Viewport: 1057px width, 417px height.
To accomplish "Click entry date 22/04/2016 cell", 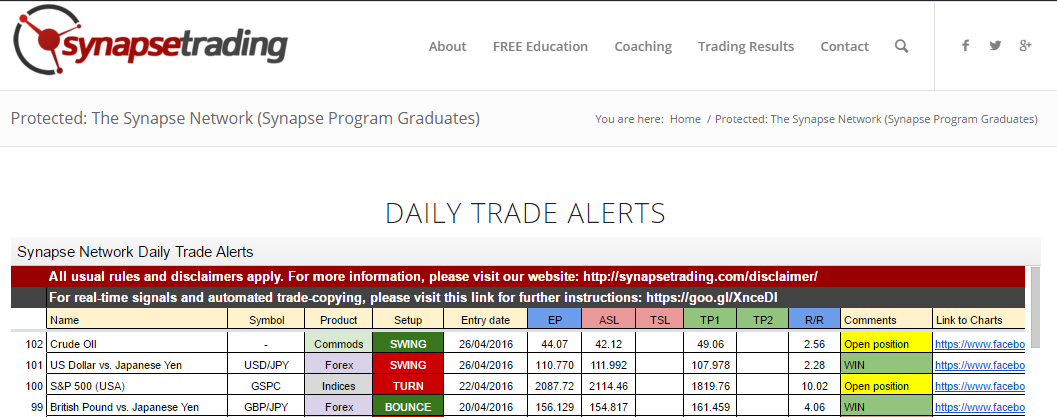I will [x=485, y=387].
